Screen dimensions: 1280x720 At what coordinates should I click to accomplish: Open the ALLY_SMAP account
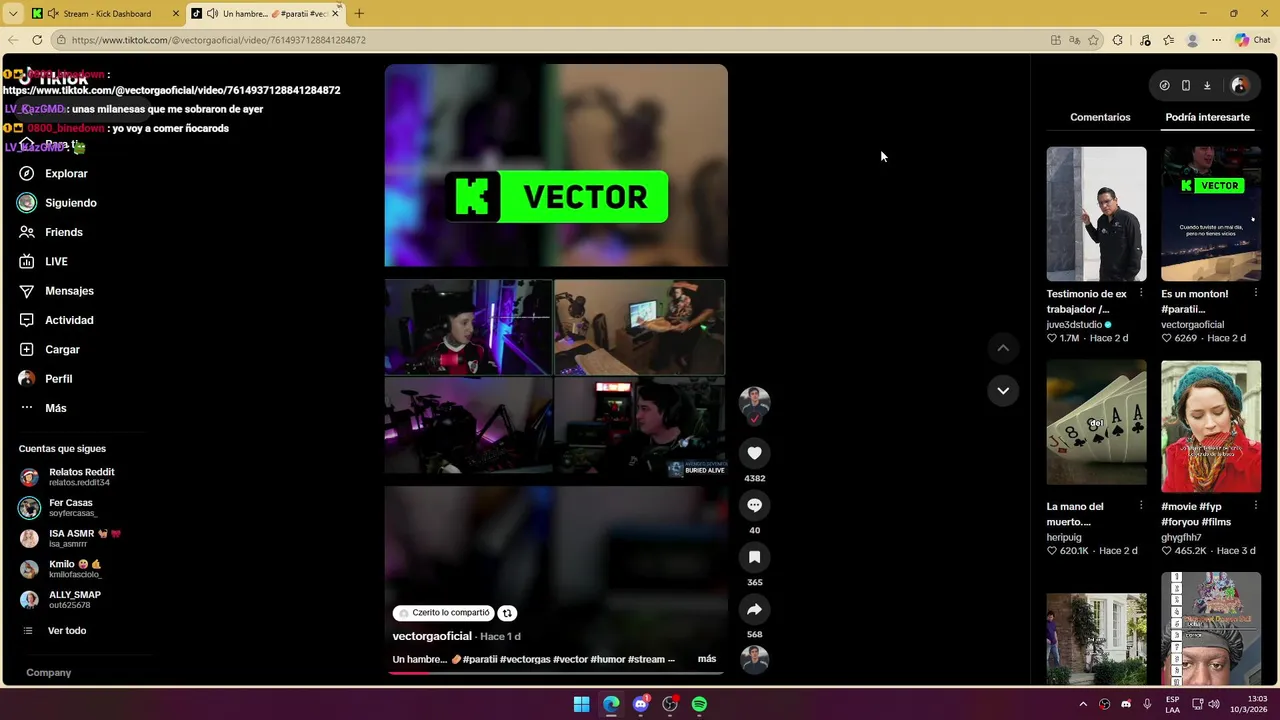tap(62, 600)
